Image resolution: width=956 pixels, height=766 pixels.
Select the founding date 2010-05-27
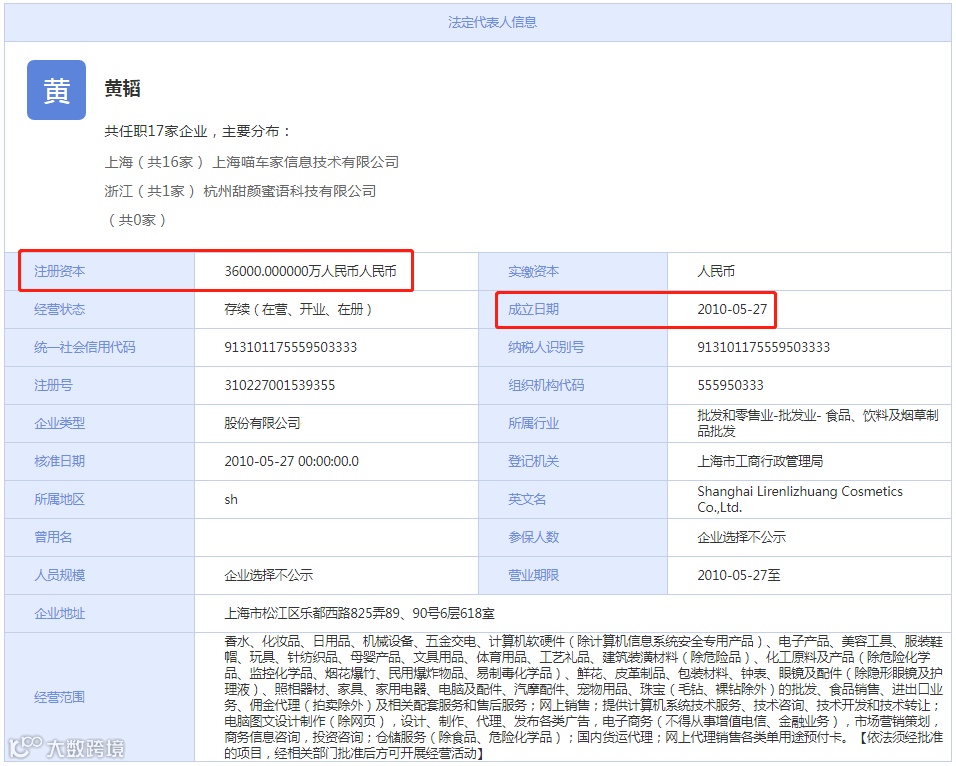(732, 309)
